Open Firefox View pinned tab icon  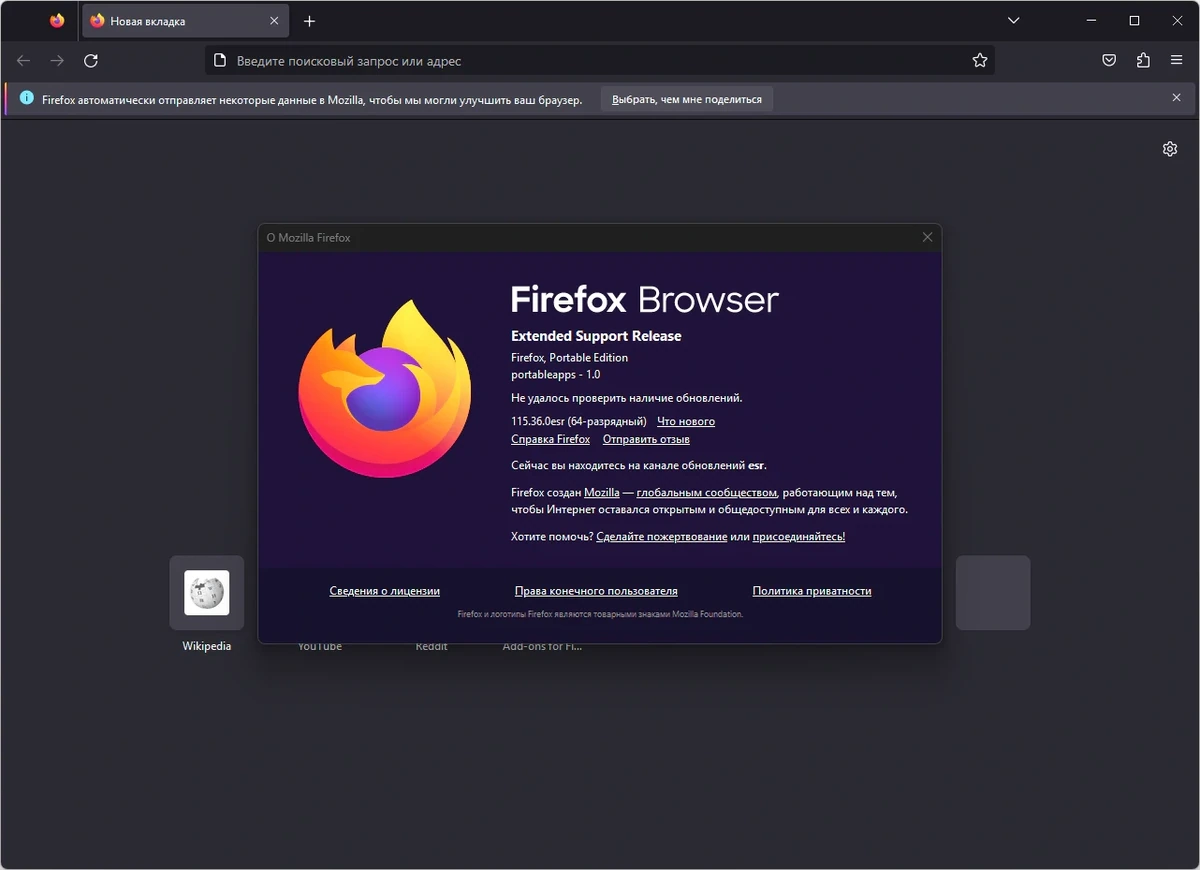click(57, 21)
